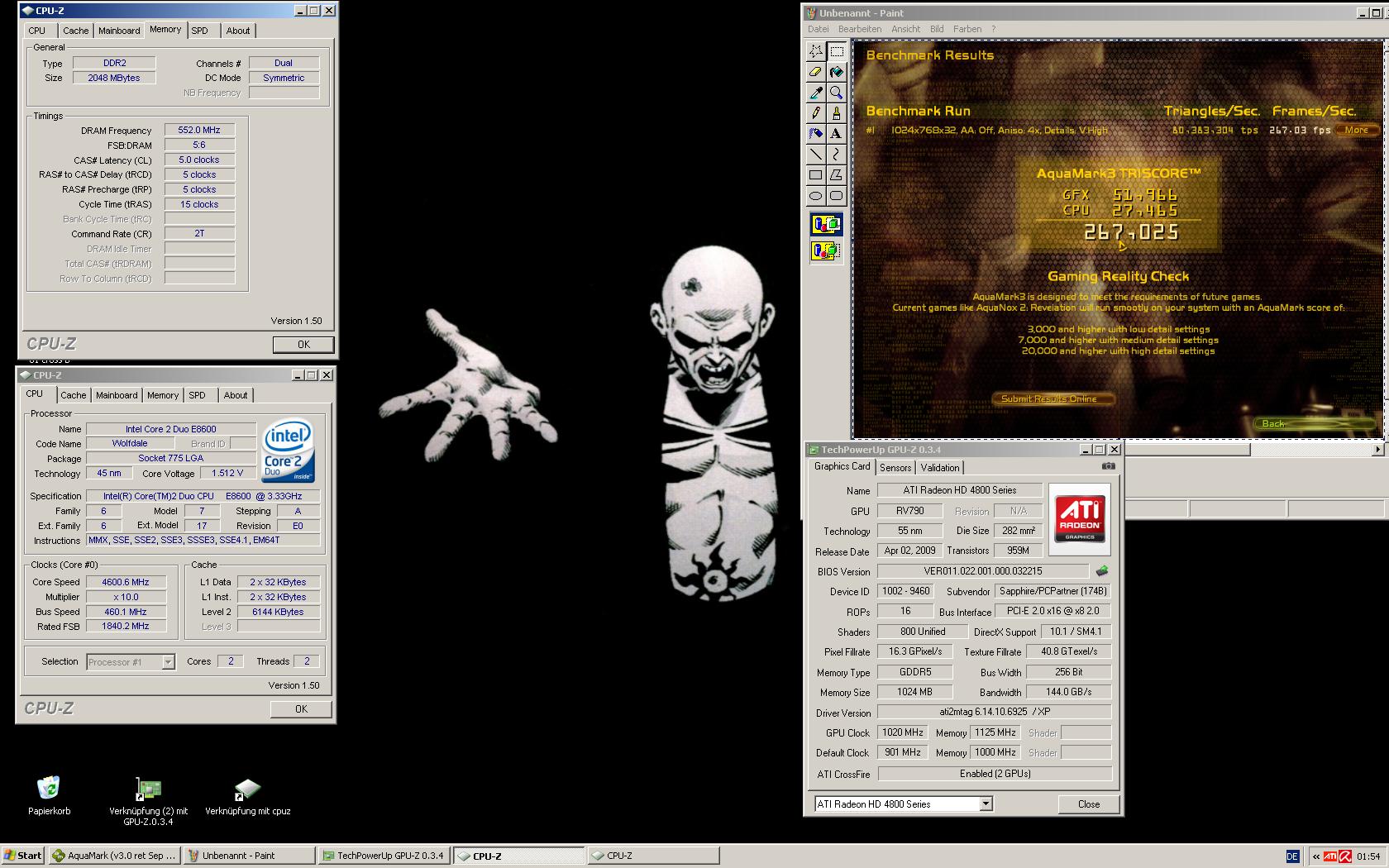This screenshot has height=868, width=1389.
Task: Click the ATI tray icon in taskbar
Action: 1330,856
